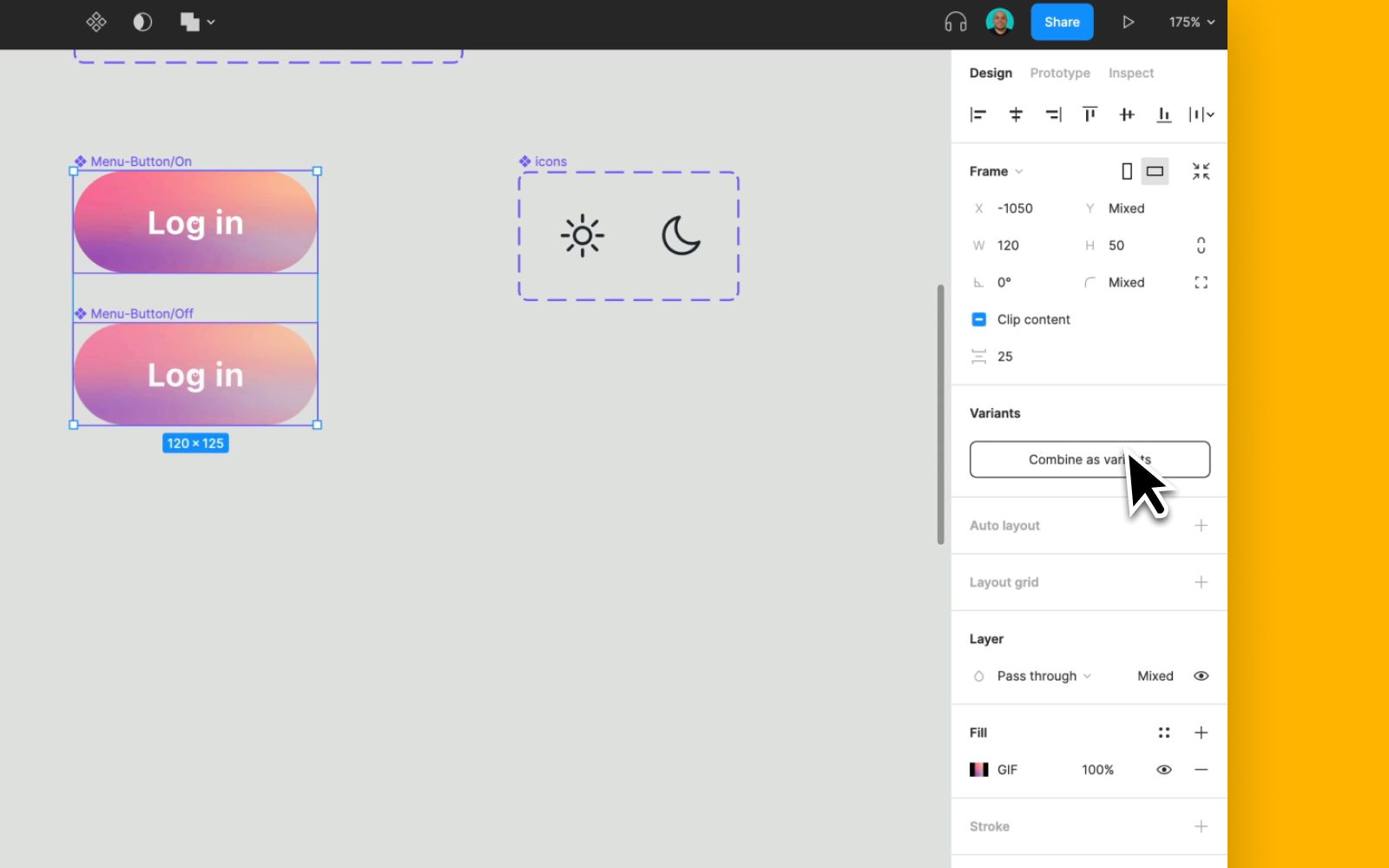The image size is (1389, 868).
Task: Select the icons component set label
Action: [543, 161]
